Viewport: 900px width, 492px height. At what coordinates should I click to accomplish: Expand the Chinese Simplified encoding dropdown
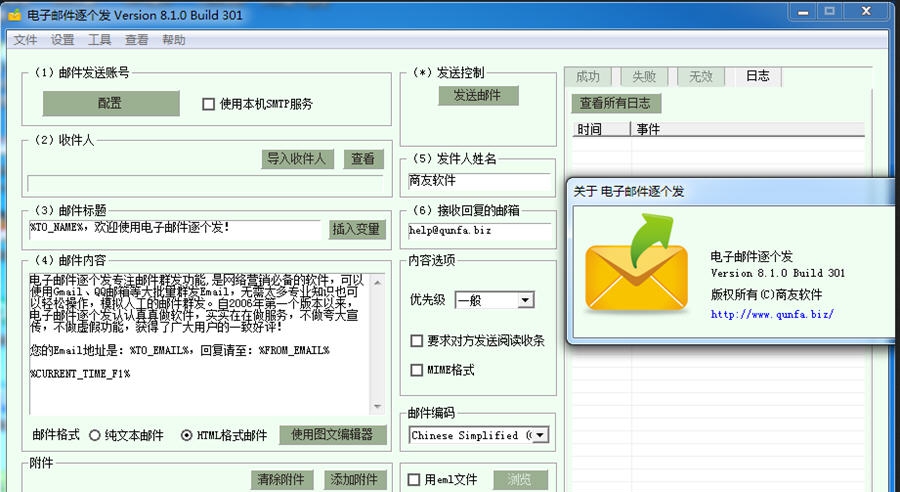(540, 435)
